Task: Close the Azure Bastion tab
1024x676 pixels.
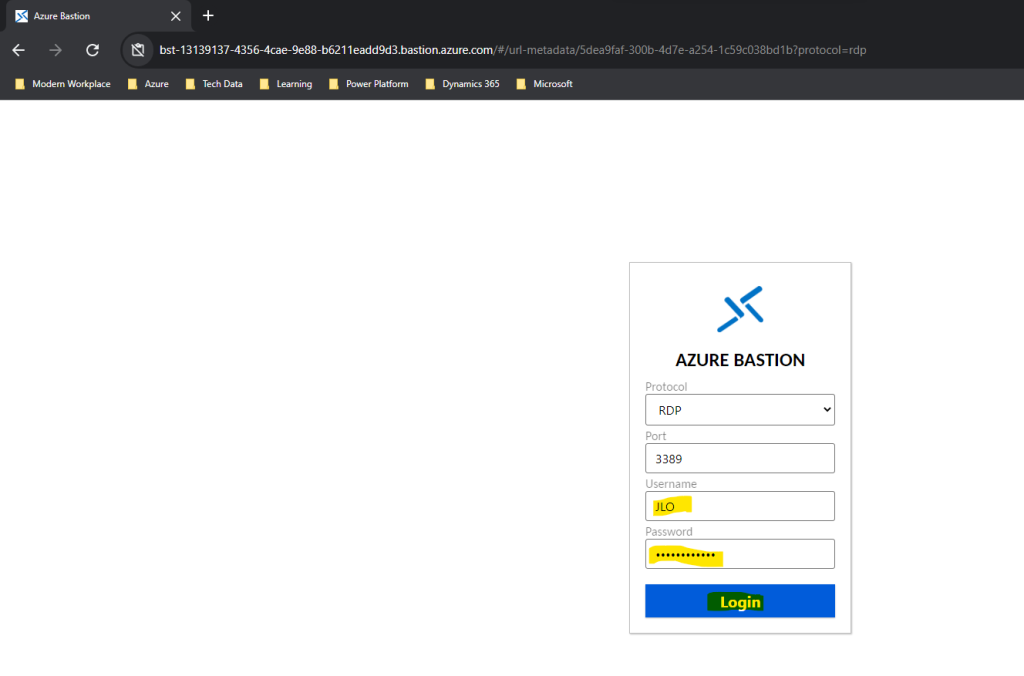Action: point(176,16)
